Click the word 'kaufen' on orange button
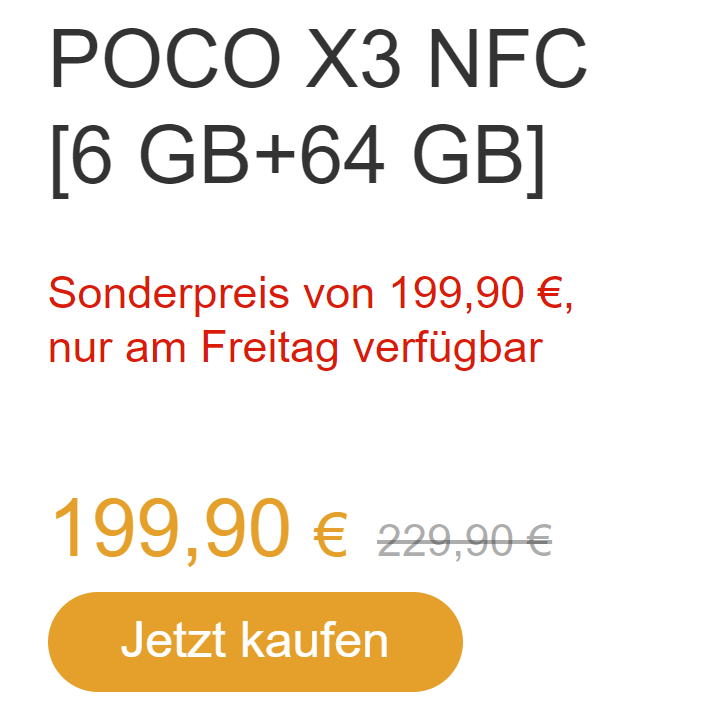 (x=315, y=639)
